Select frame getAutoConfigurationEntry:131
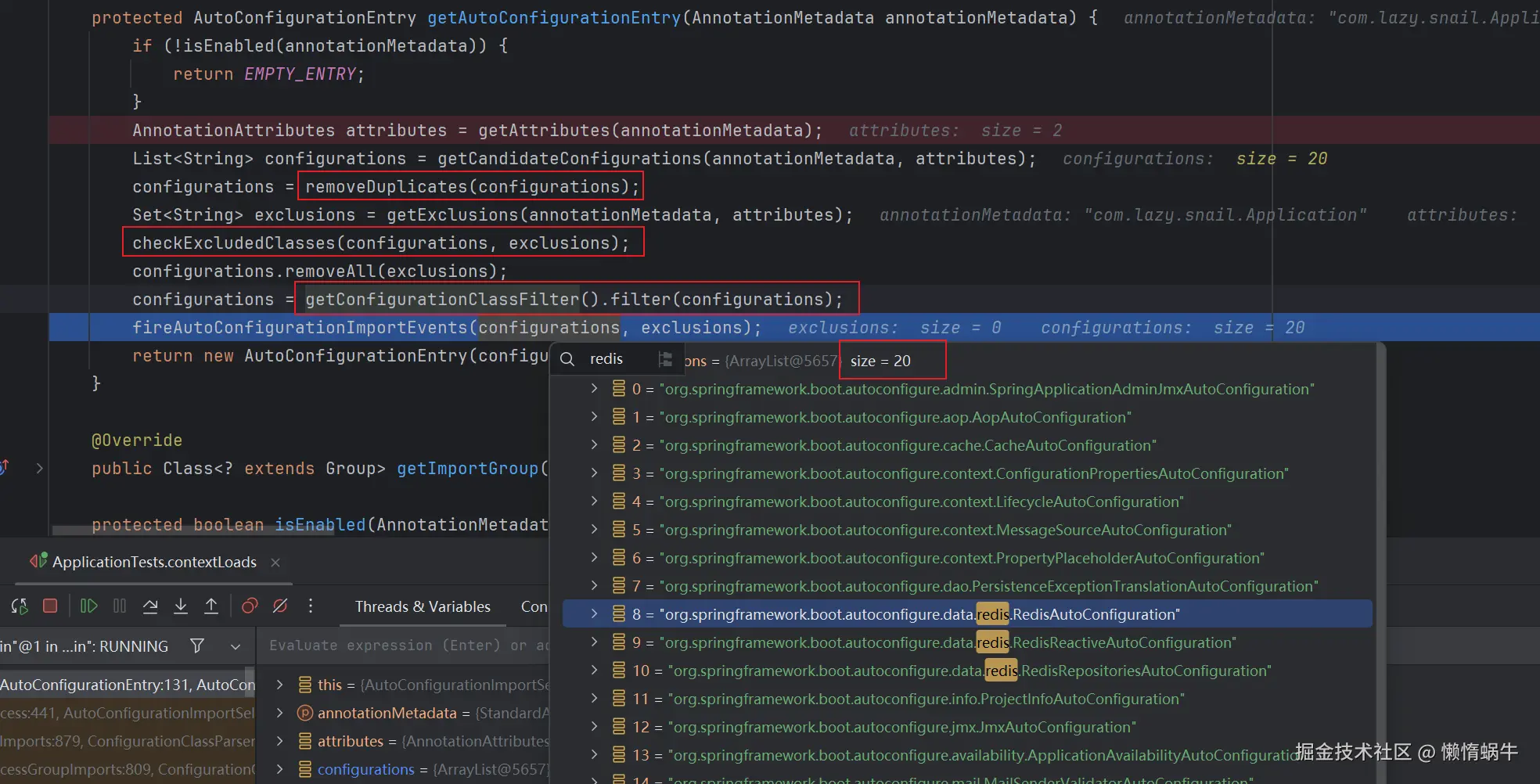Viewport: 1540px width, 784px height. click(x=128, y=685)
